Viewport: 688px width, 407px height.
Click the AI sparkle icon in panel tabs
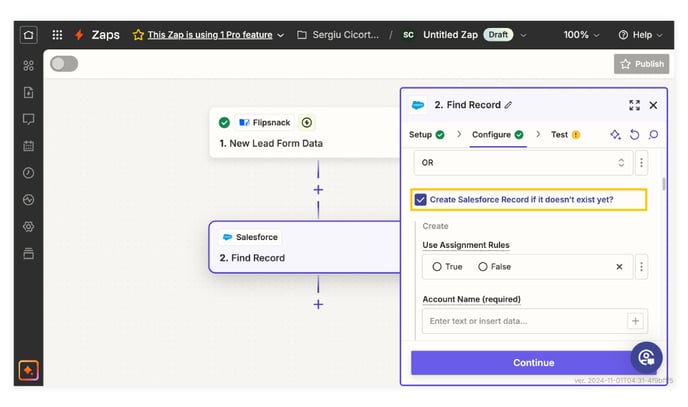615,135
